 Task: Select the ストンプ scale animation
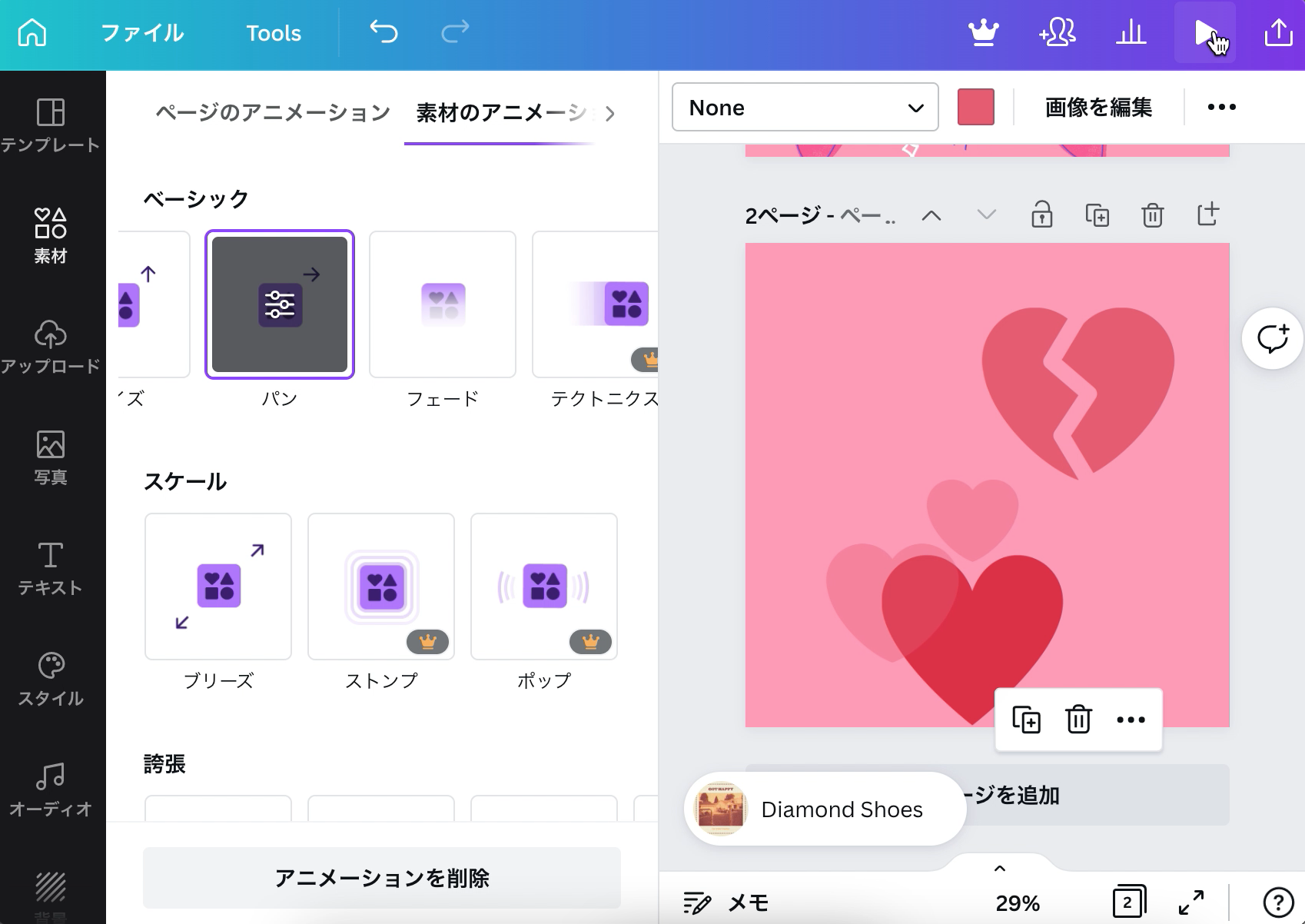[381, 587]
